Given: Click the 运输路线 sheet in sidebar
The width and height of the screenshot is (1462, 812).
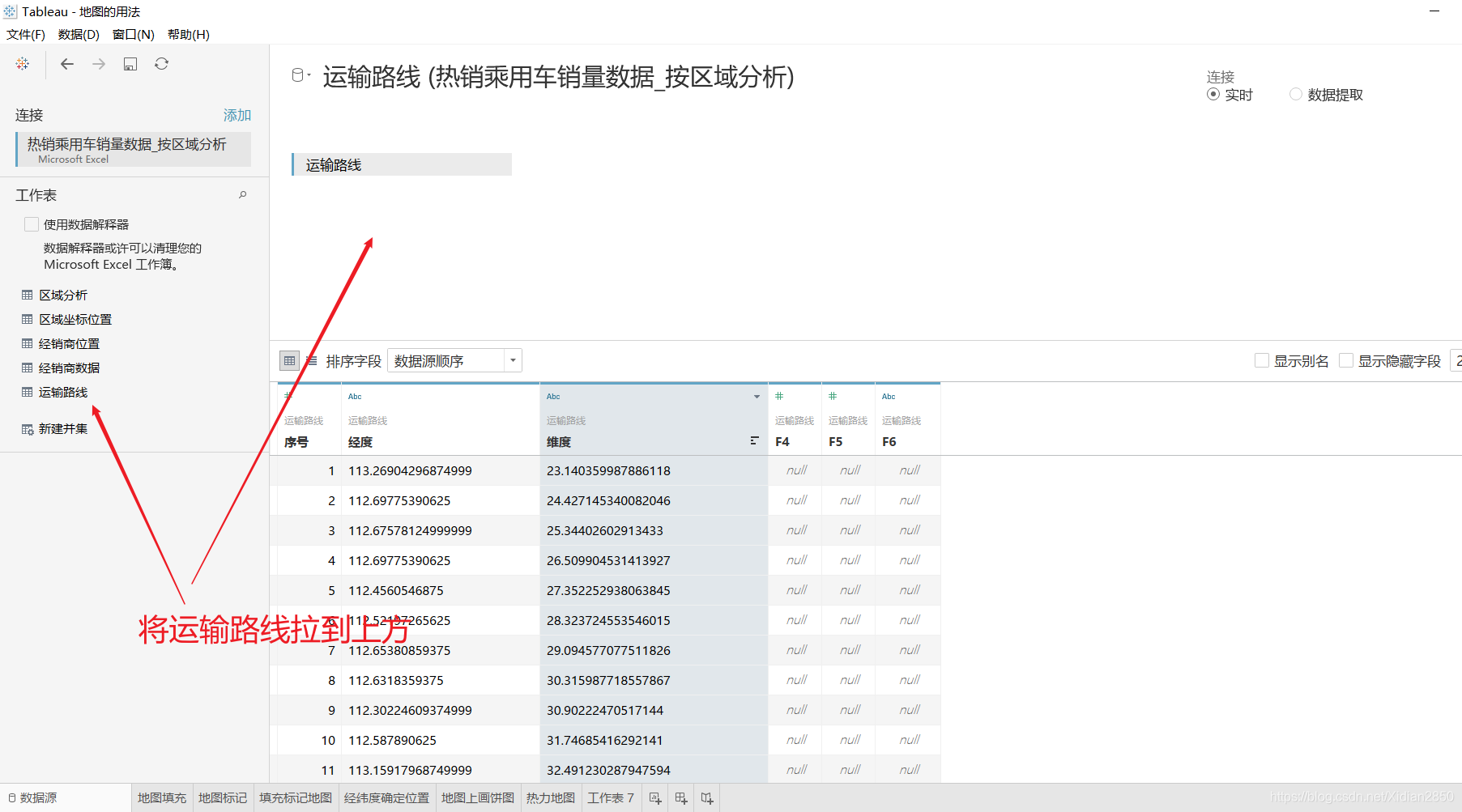Looking at the screenshot, I should (63, 392).
